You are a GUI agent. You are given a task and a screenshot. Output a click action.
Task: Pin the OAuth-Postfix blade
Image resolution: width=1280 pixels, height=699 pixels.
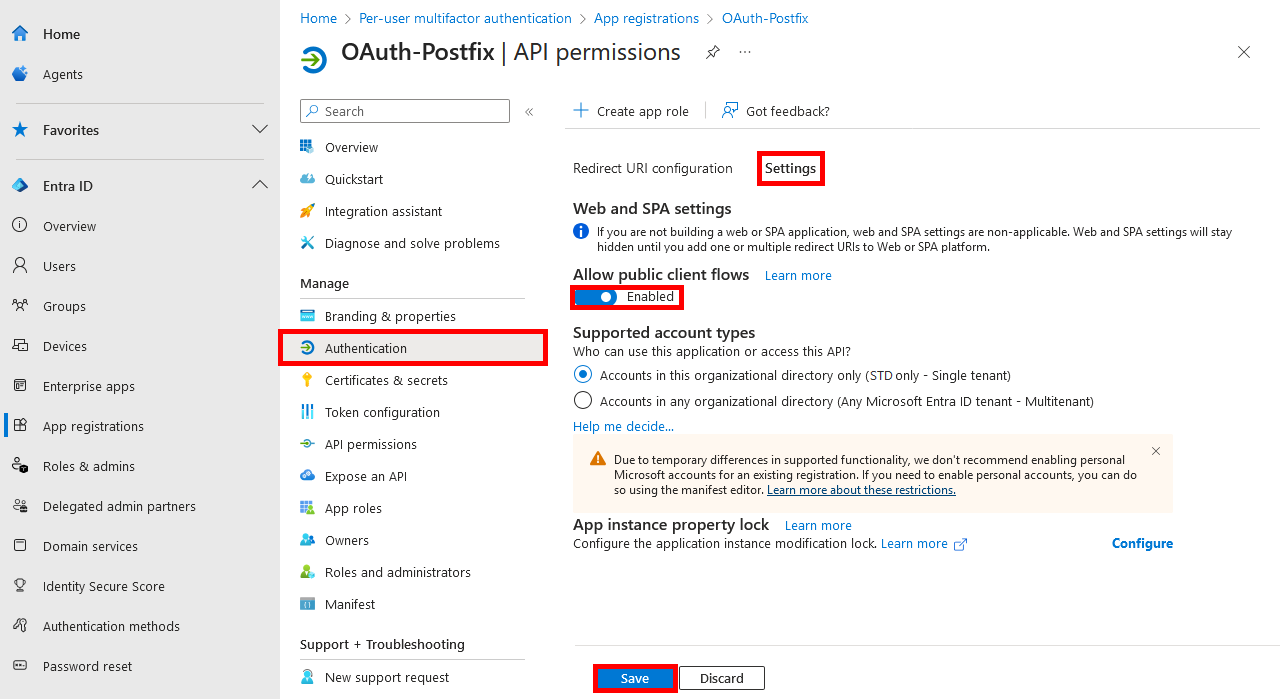click(711, 52)
